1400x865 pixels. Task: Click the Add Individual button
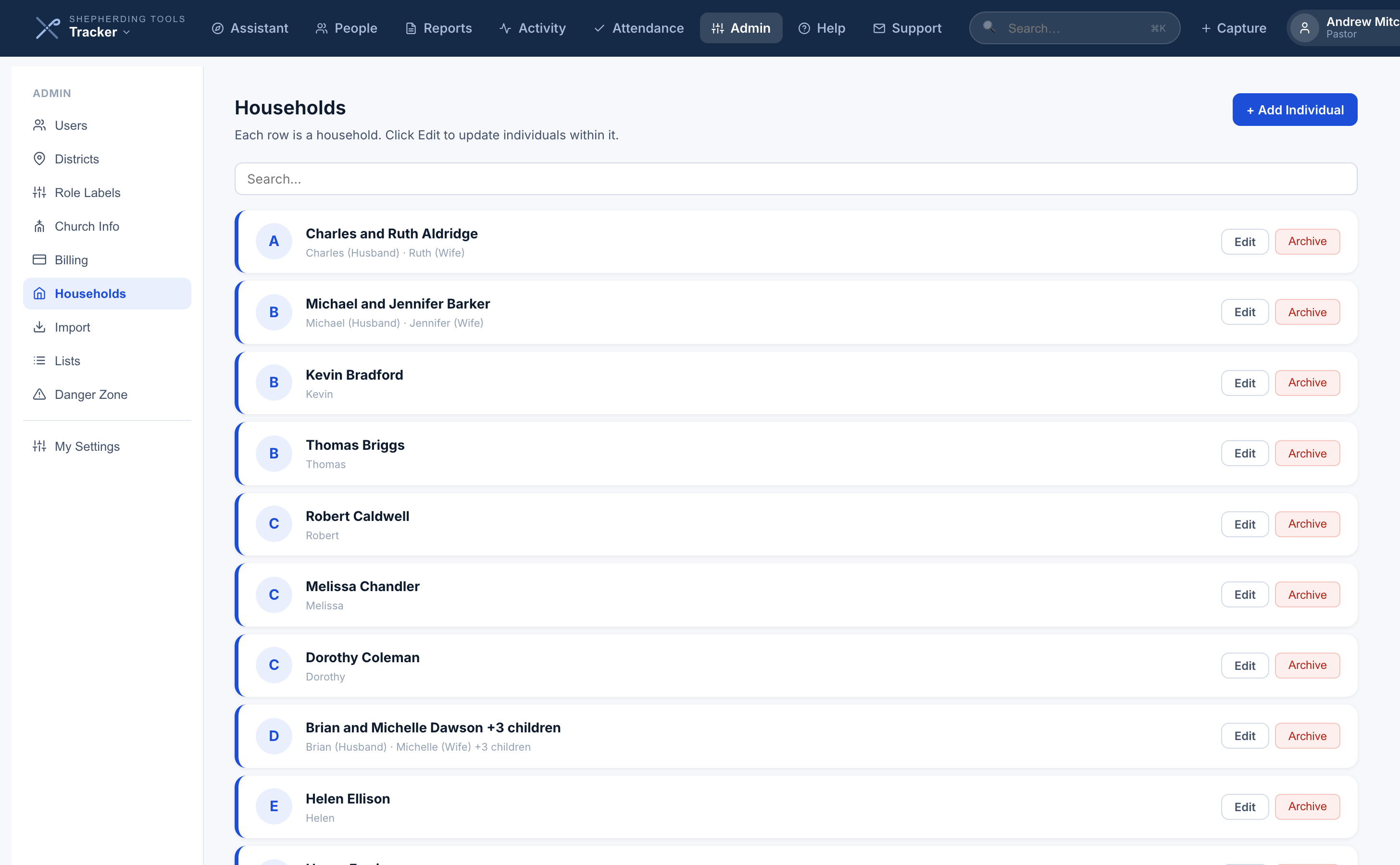1295,109
